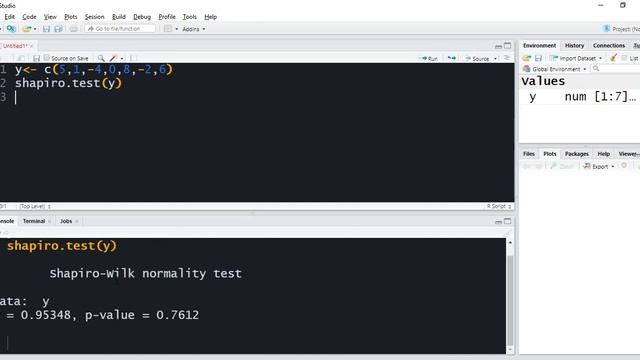Compile report notebook icon in editor
640x360 pixels.
133,58
